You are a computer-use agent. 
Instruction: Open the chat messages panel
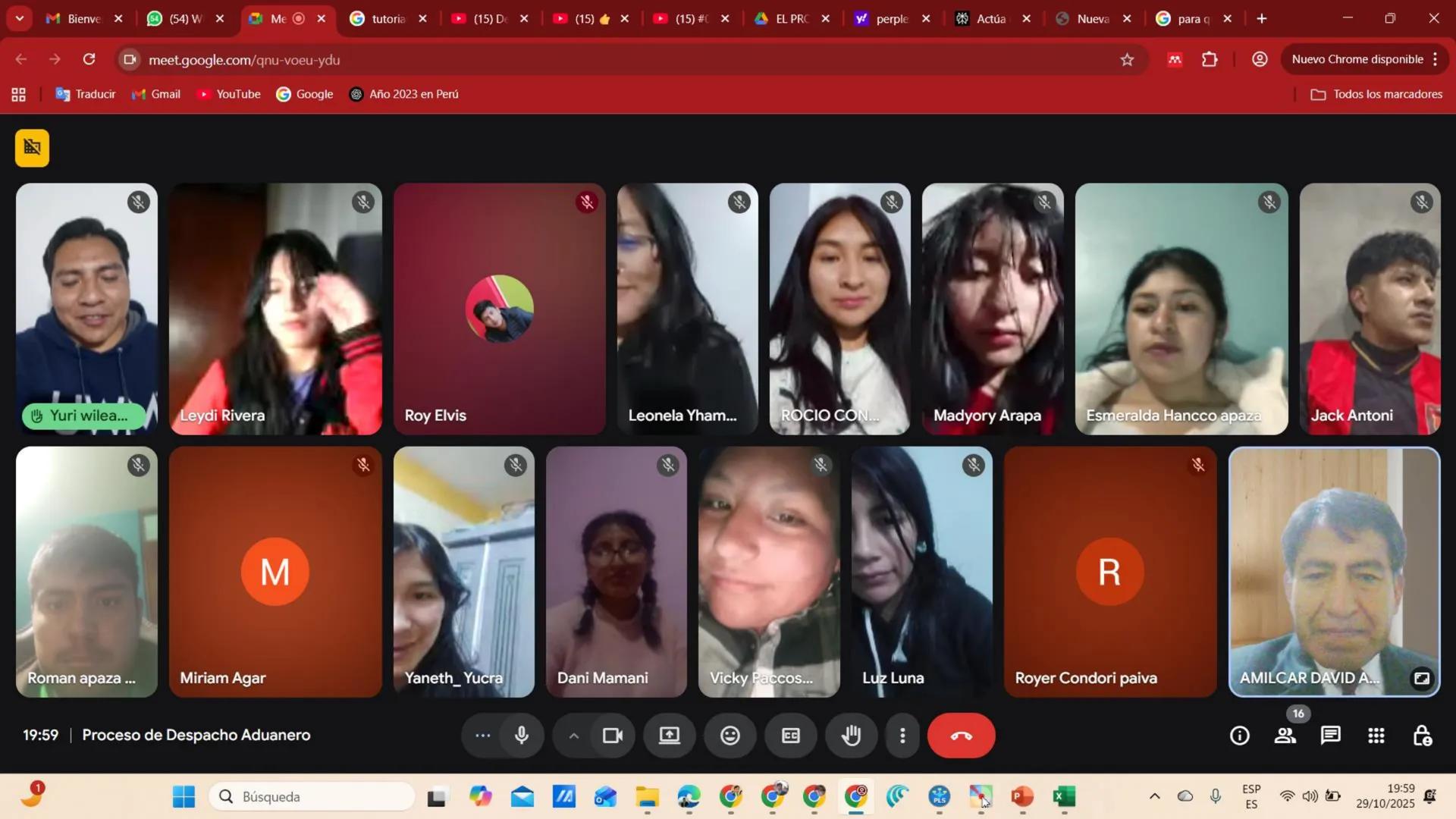[1331, 736]
